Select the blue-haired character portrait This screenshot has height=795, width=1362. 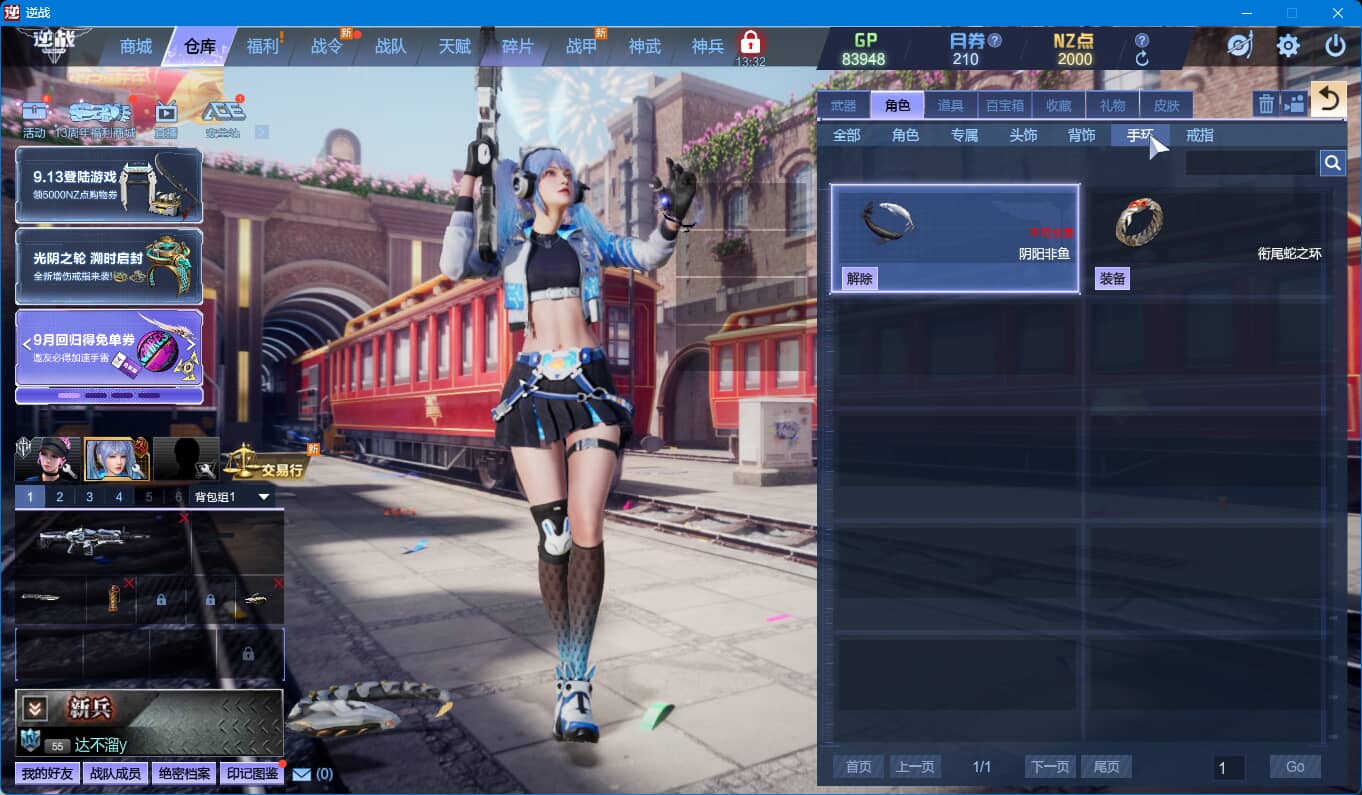(x=117, y=459)
